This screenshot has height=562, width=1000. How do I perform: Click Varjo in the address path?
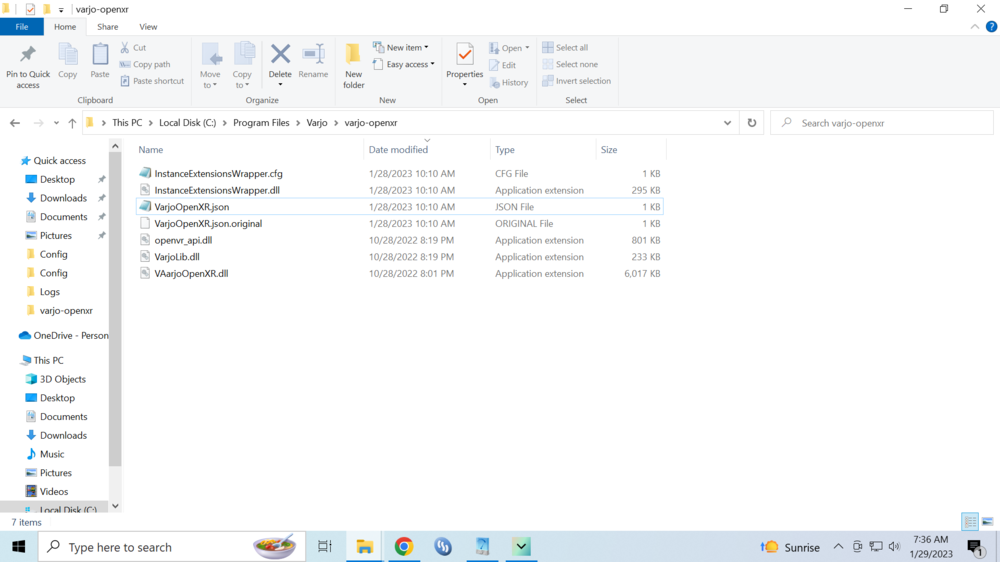316,123
